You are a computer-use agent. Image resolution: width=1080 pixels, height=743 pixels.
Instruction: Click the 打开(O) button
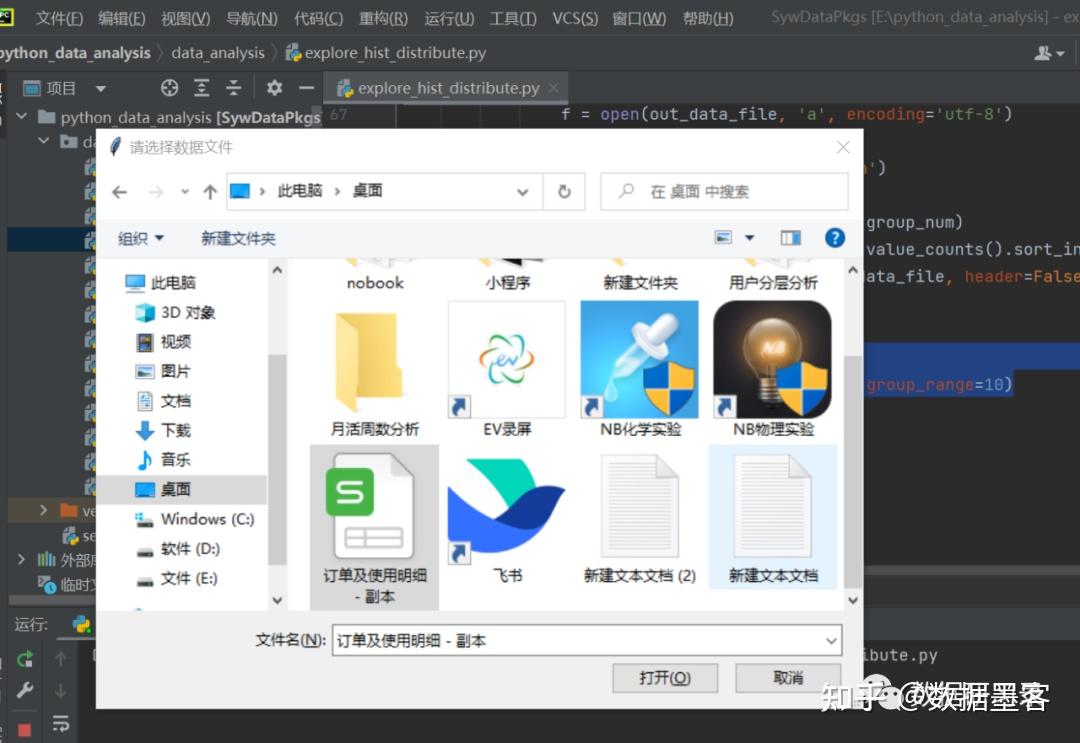pyautogui.click(x=665, y=678)
